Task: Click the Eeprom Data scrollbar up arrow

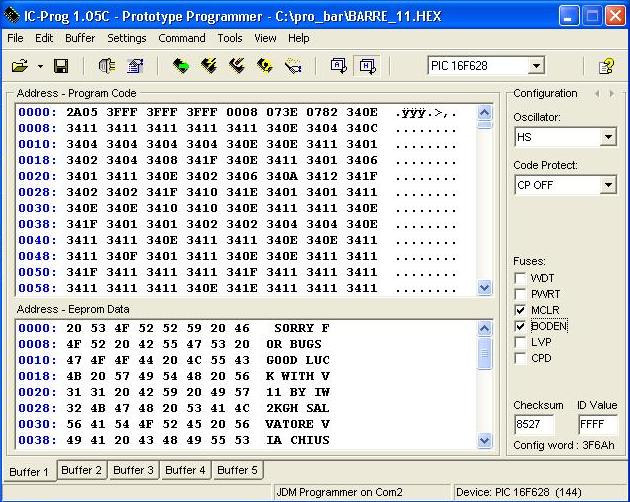Action: click(x=485, y=329)
